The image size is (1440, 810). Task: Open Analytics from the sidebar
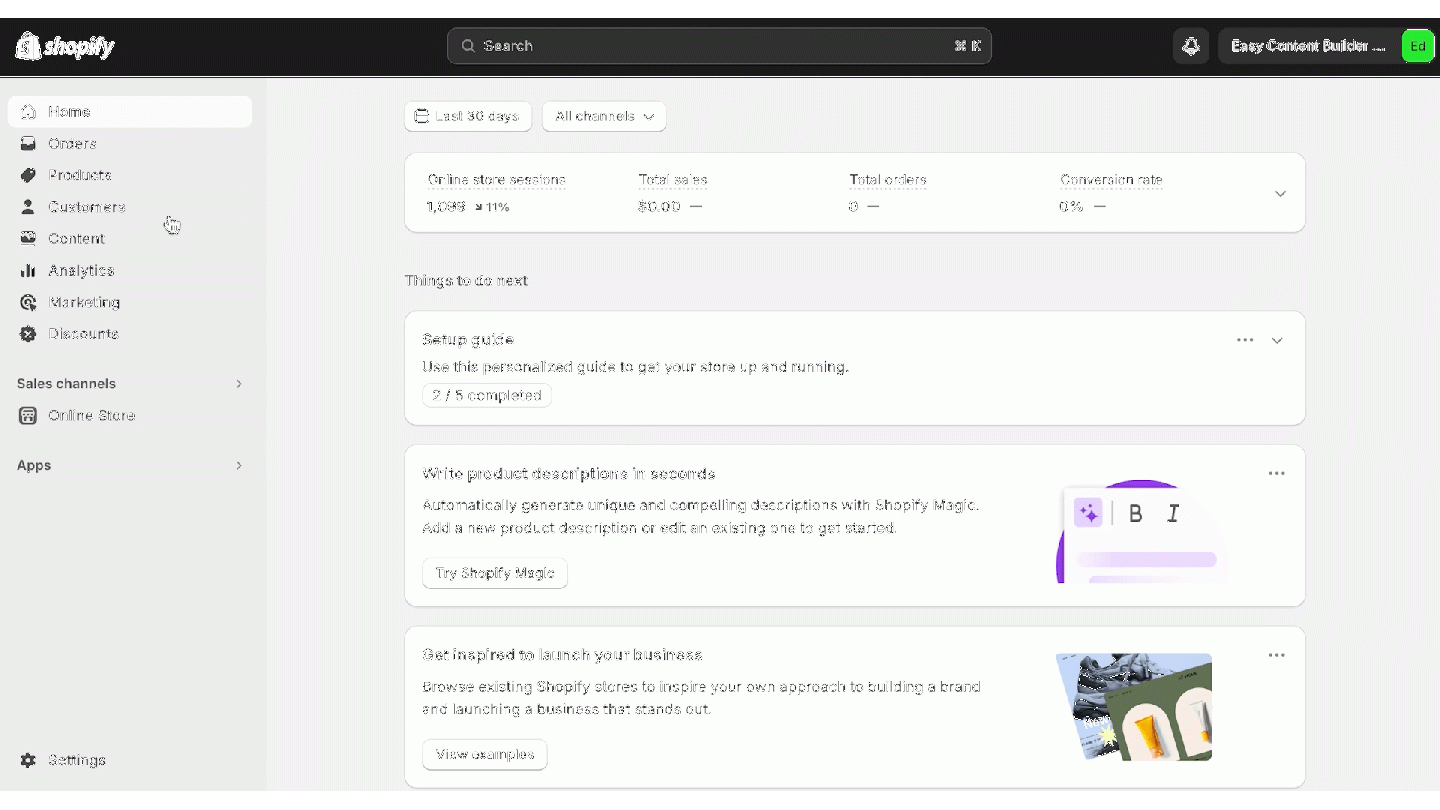tap(81, 270)
